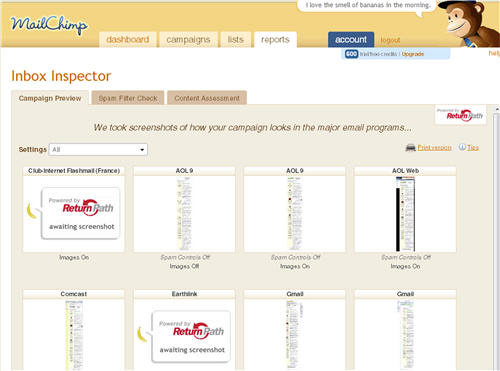Open the Comcast screenshot thumbnail
The height and width of the screenshot is (371, 500).
74,334
